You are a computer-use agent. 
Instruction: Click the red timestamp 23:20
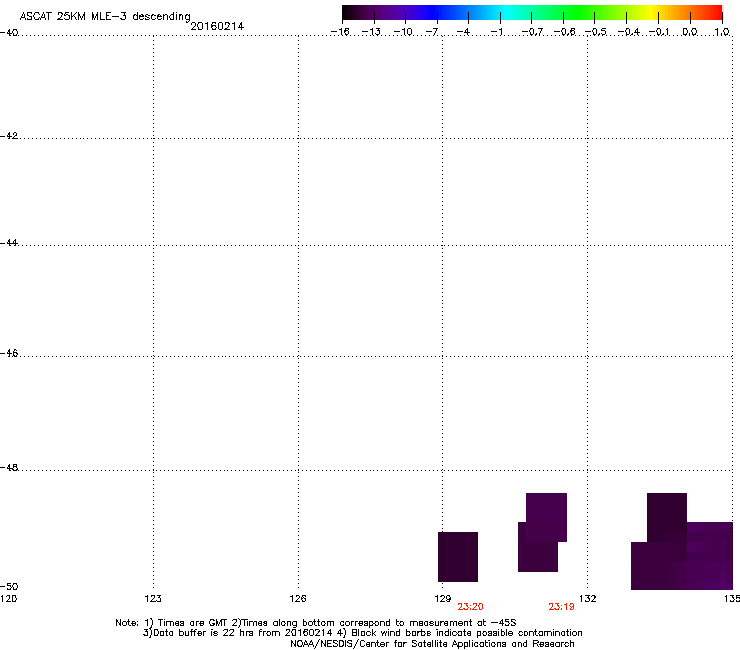coord(470,607)
